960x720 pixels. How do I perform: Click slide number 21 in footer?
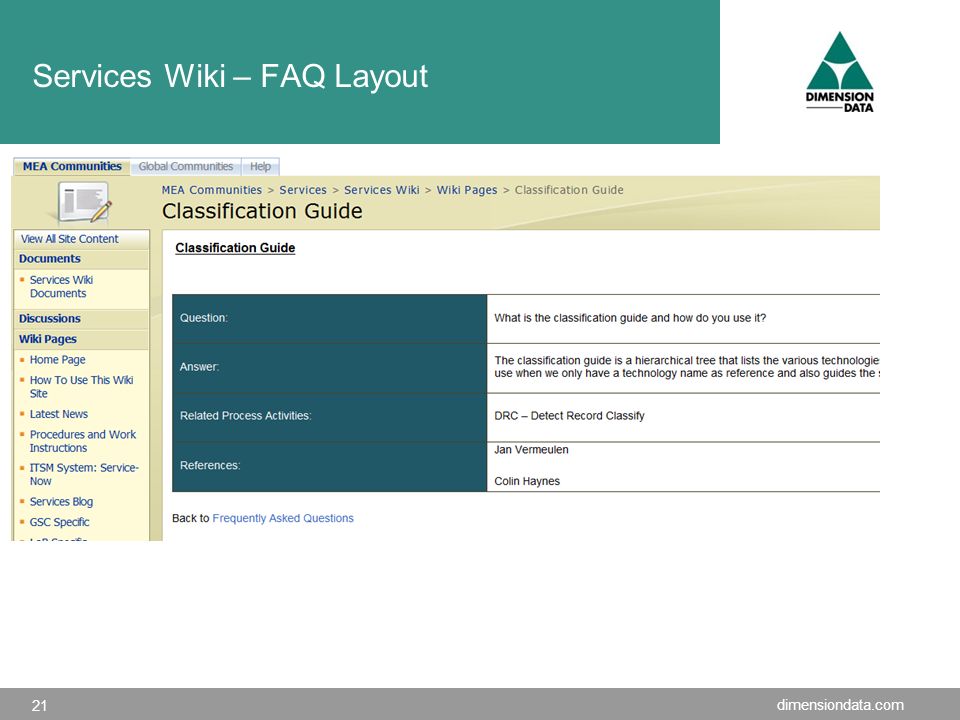coord(39,705)
